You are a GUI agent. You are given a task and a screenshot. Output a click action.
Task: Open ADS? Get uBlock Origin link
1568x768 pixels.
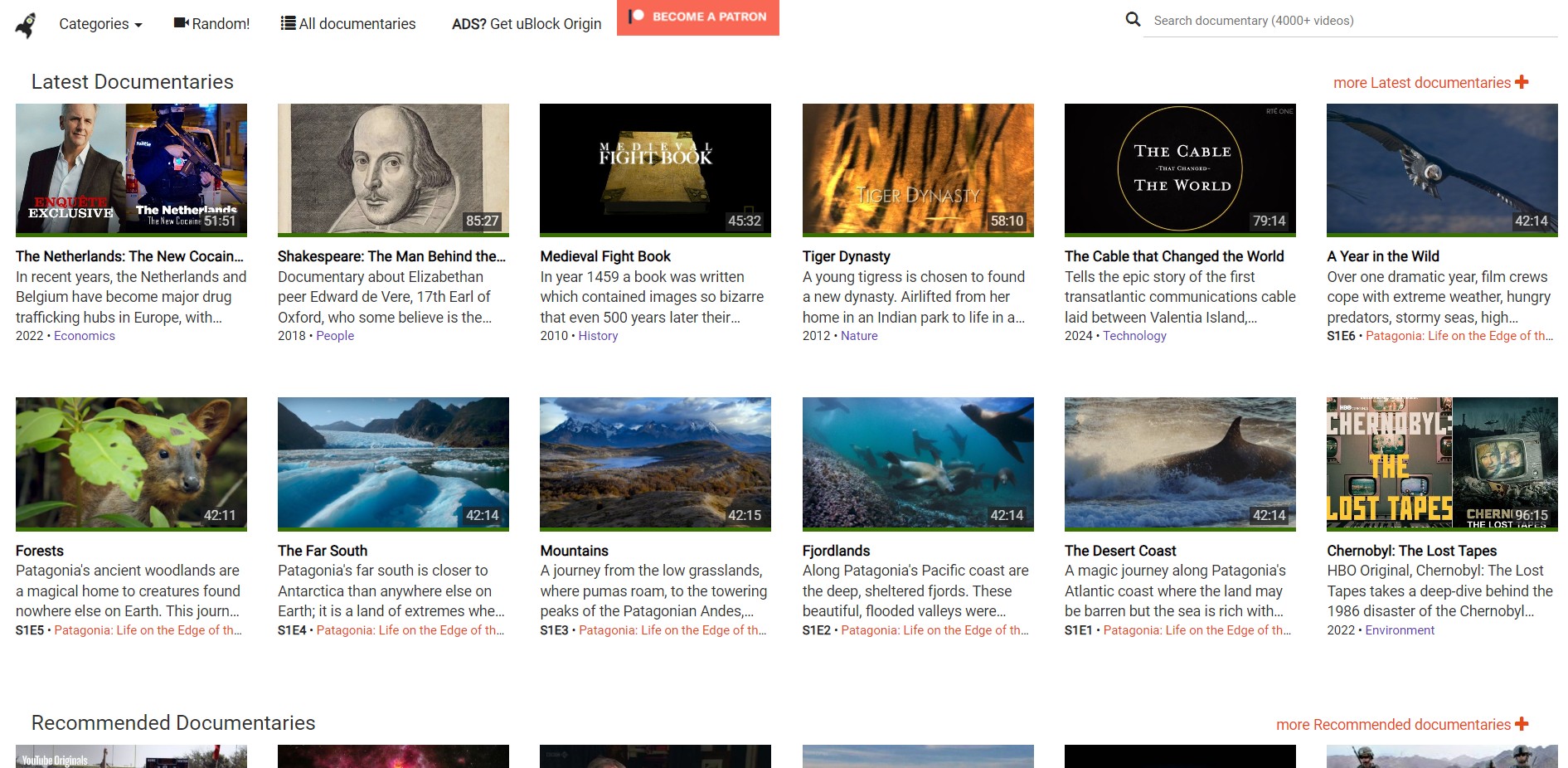point(527,24)
